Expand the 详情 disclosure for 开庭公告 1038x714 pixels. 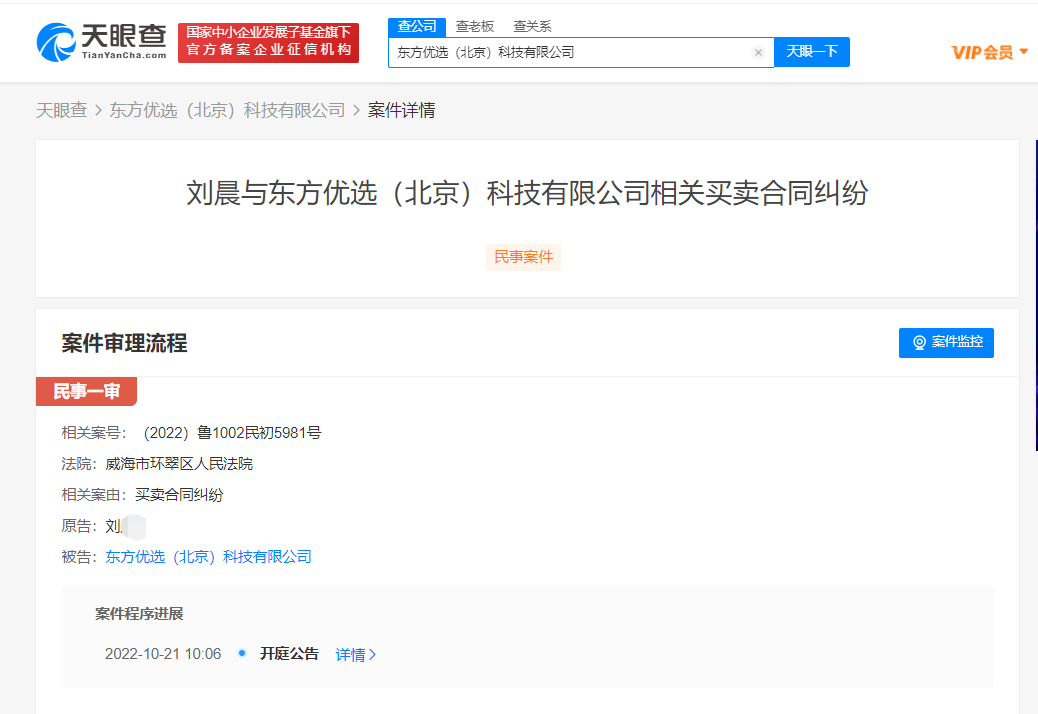click(x=355, y=653)
